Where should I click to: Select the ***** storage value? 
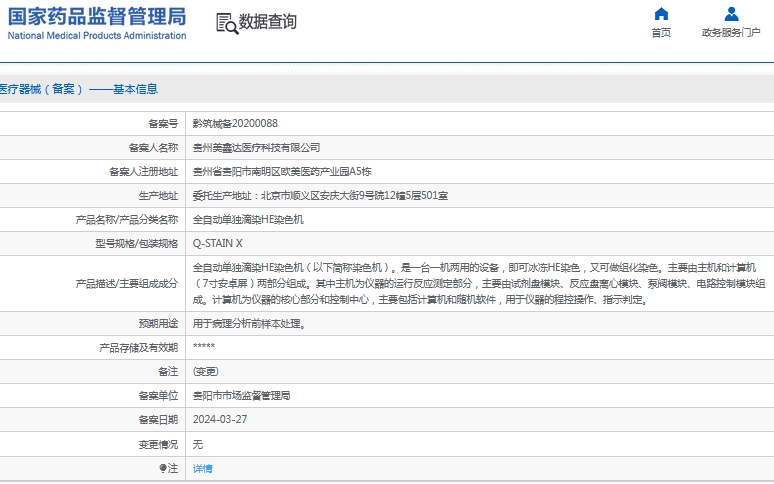point(203,346)
